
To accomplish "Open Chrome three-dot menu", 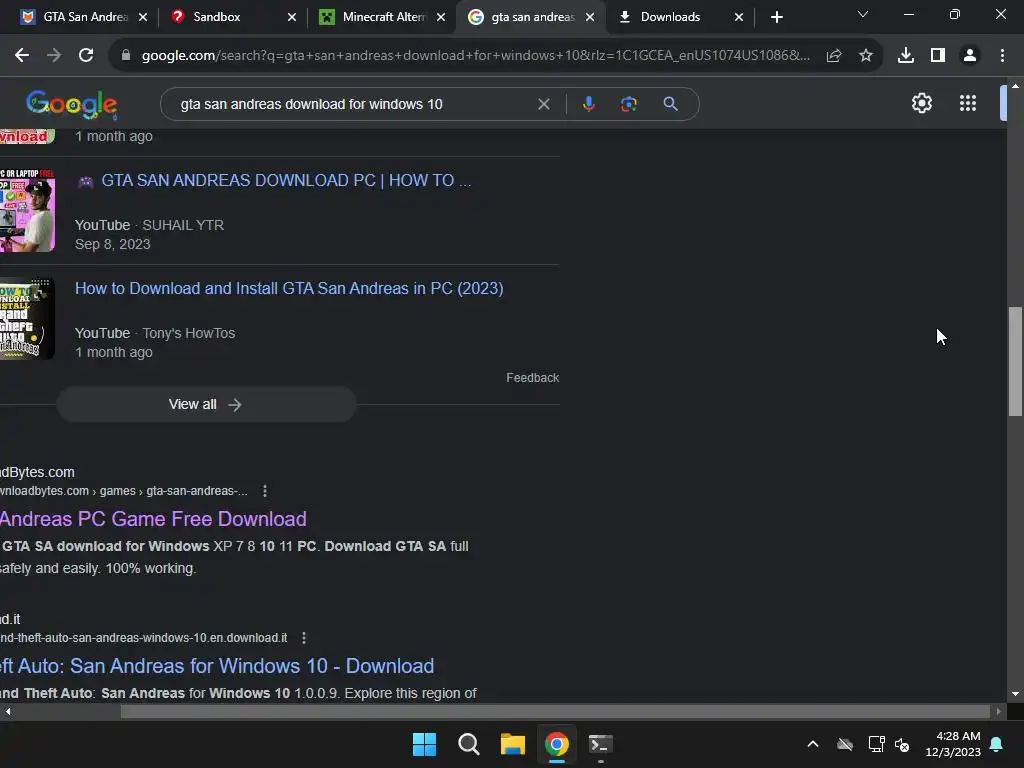I will pos(1002,56).
